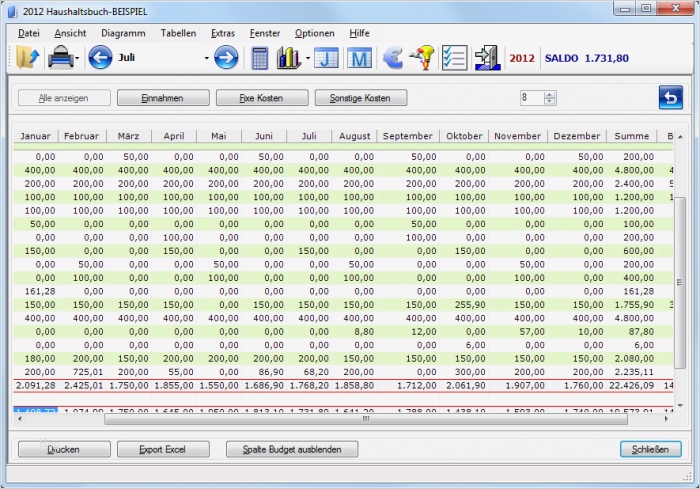Click the open folder icon in toolbar

pos(27,58)
